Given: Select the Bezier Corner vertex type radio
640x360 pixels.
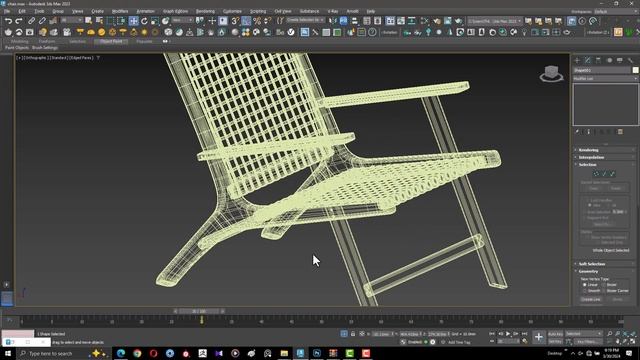Looking at the screenshot, I should click(604, 291).
